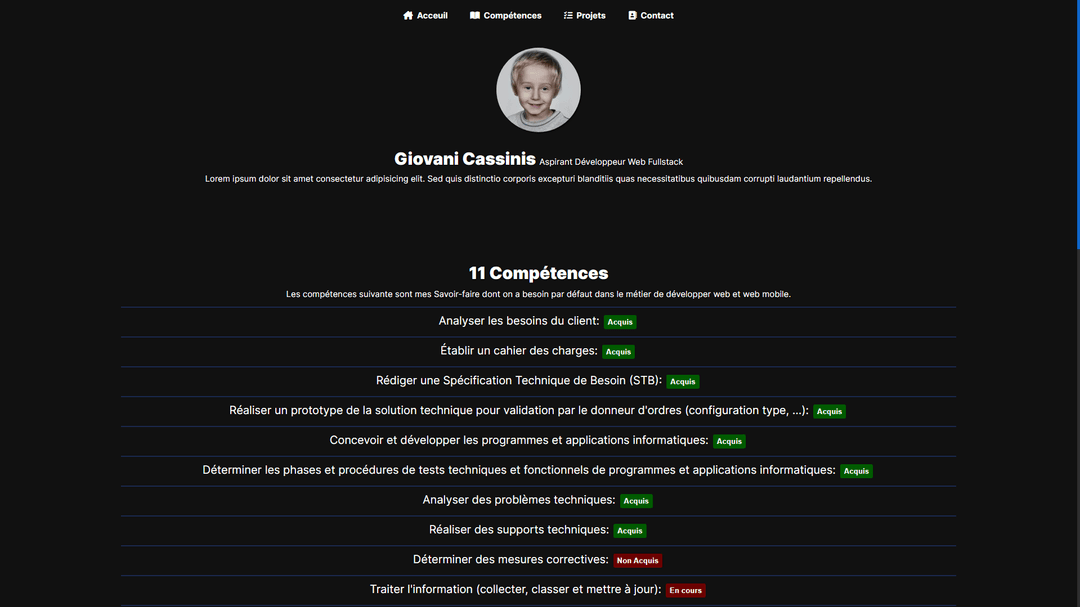Click the Aspirant Développeur Web Fullstack subtitle

611,162
